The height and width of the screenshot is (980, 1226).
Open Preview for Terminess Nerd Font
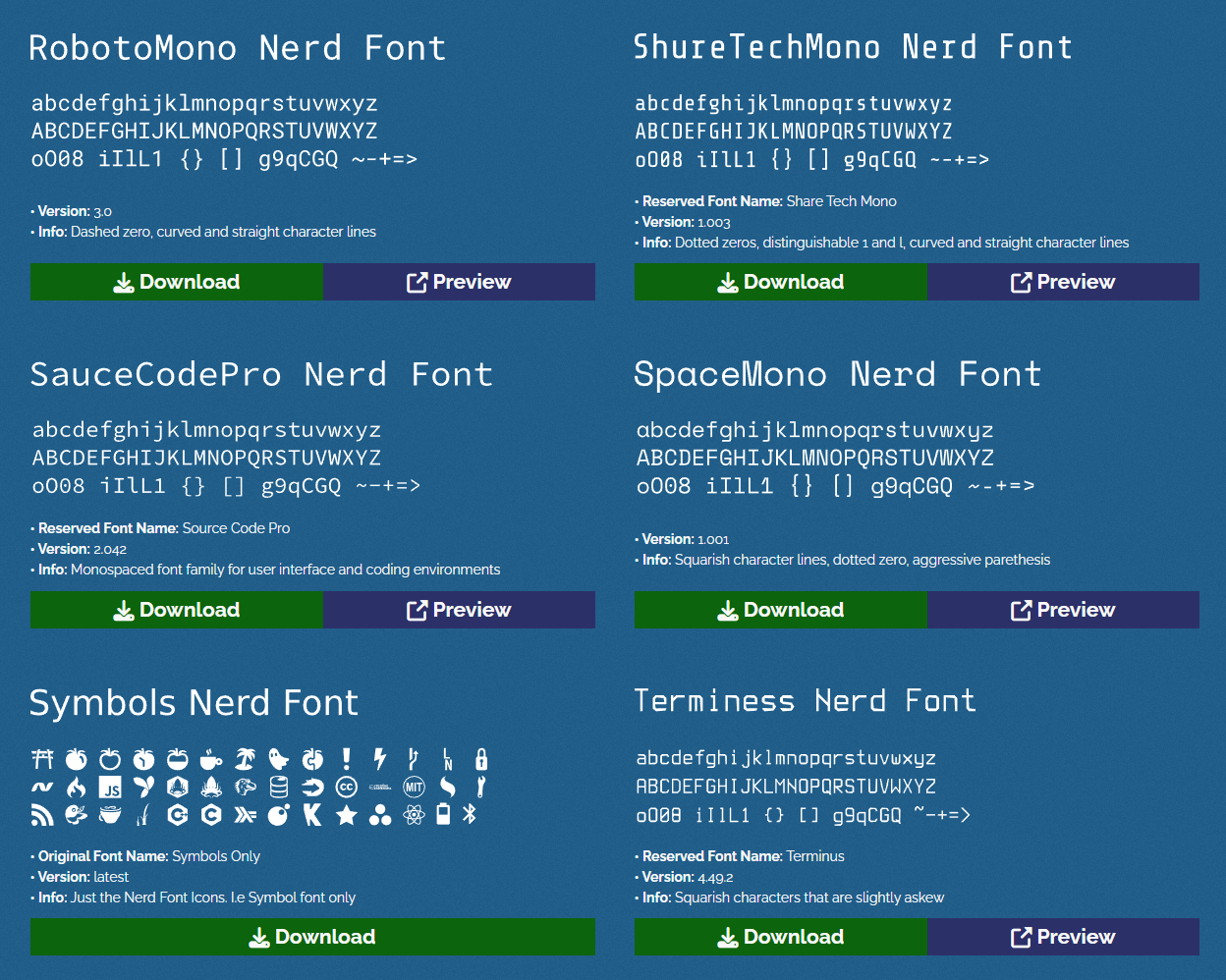pos(1063,937)
